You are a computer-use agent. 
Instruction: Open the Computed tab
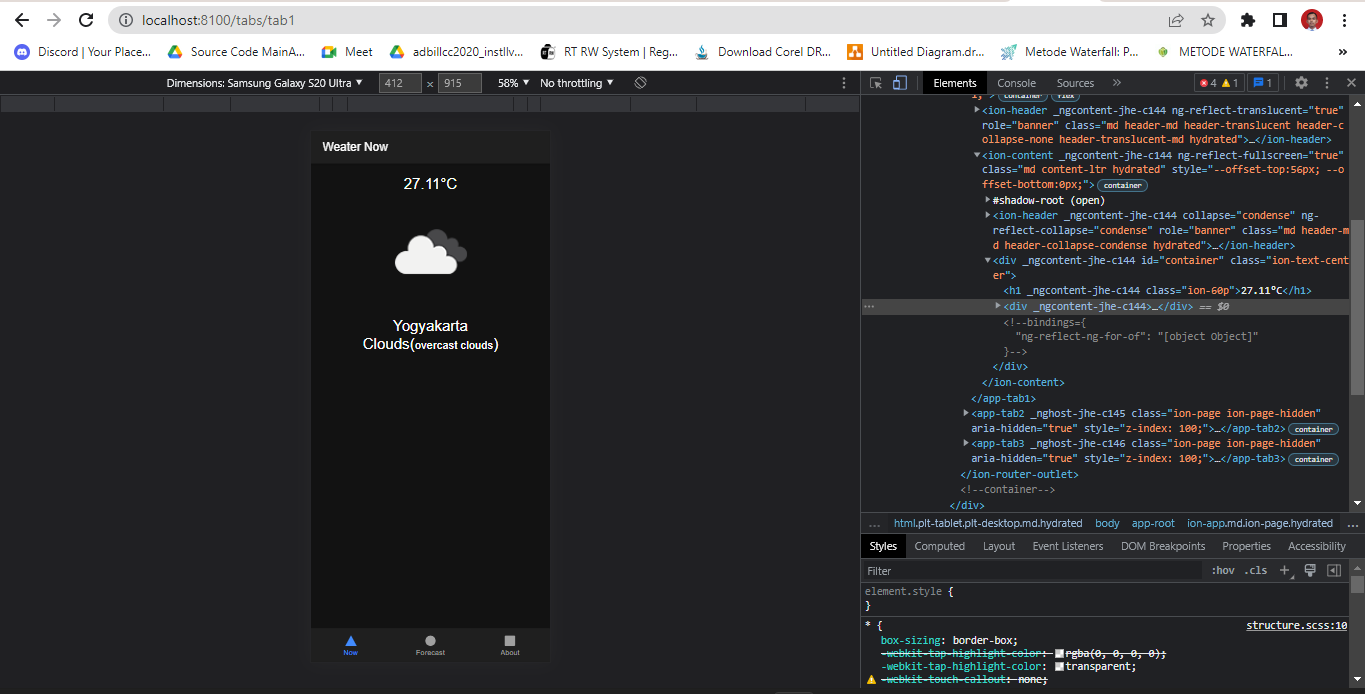point(940,546)
